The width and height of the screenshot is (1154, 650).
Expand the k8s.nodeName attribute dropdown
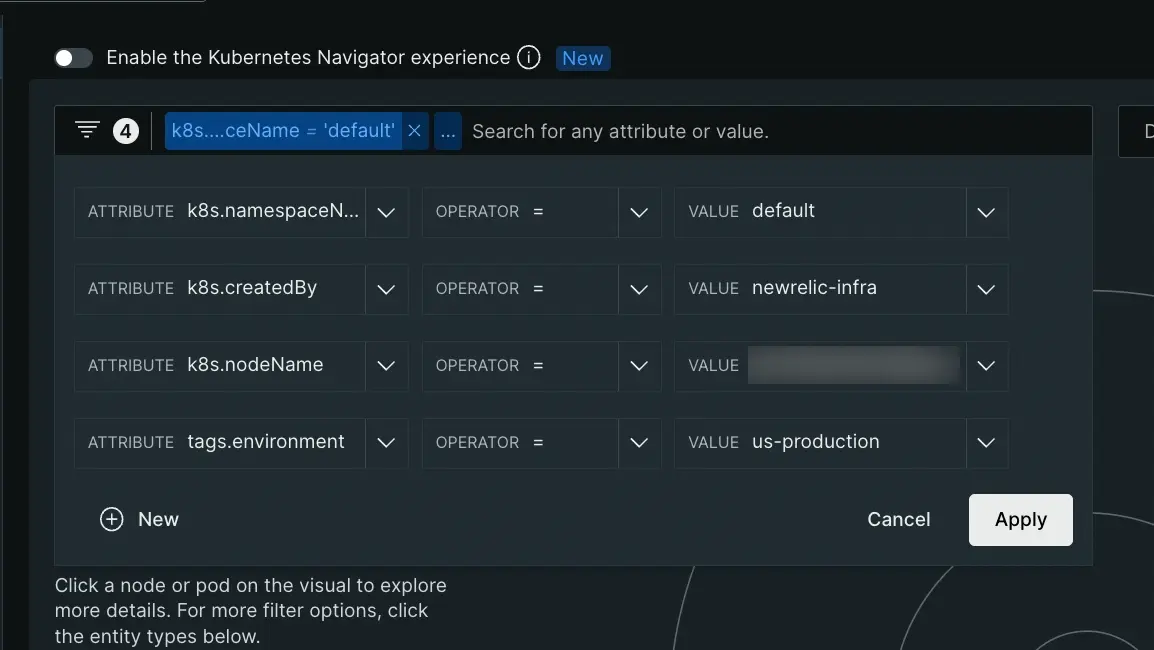(386, 366)
